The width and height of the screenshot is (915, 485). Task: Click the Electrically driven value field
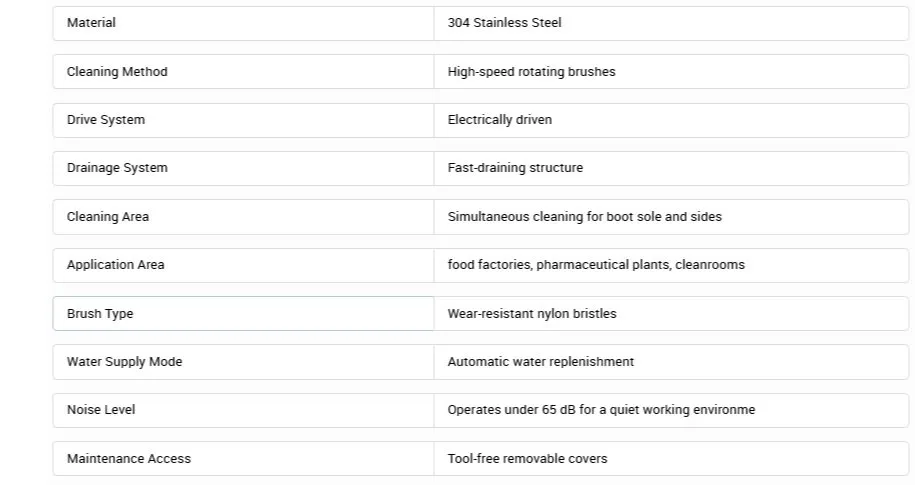(670, 120)
